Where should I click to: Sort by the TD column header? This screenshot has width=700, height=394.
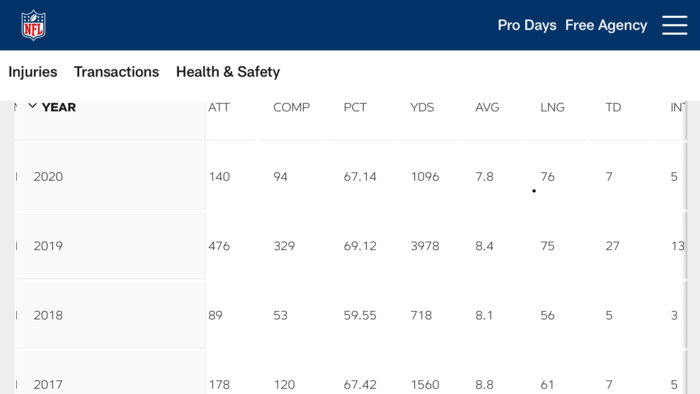pos(613,108)
